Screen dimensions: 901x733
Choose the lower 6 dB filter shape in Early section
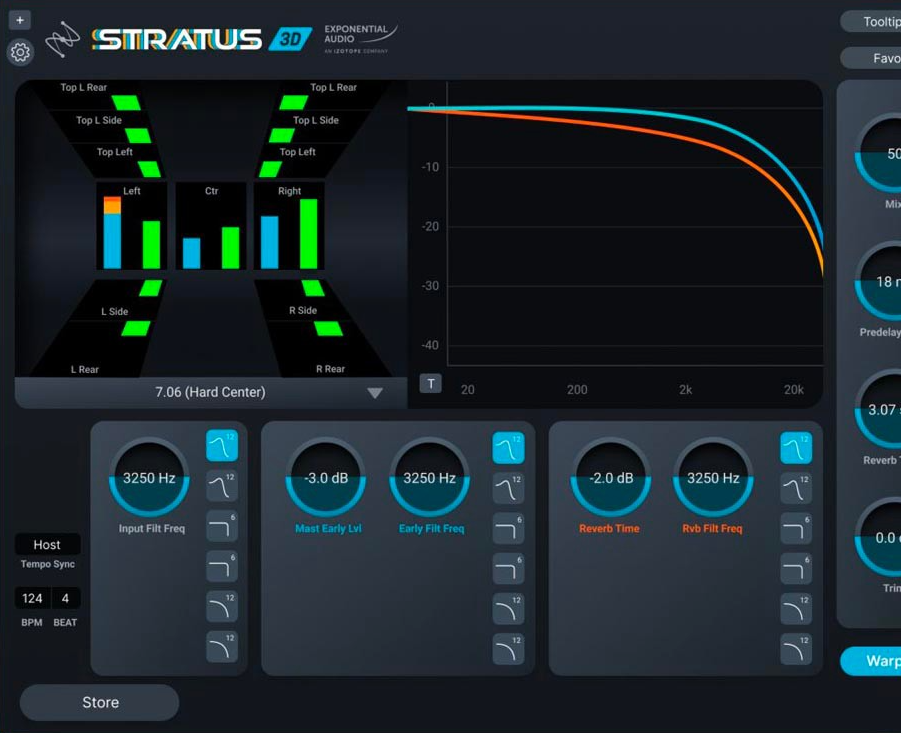point(509,569)
